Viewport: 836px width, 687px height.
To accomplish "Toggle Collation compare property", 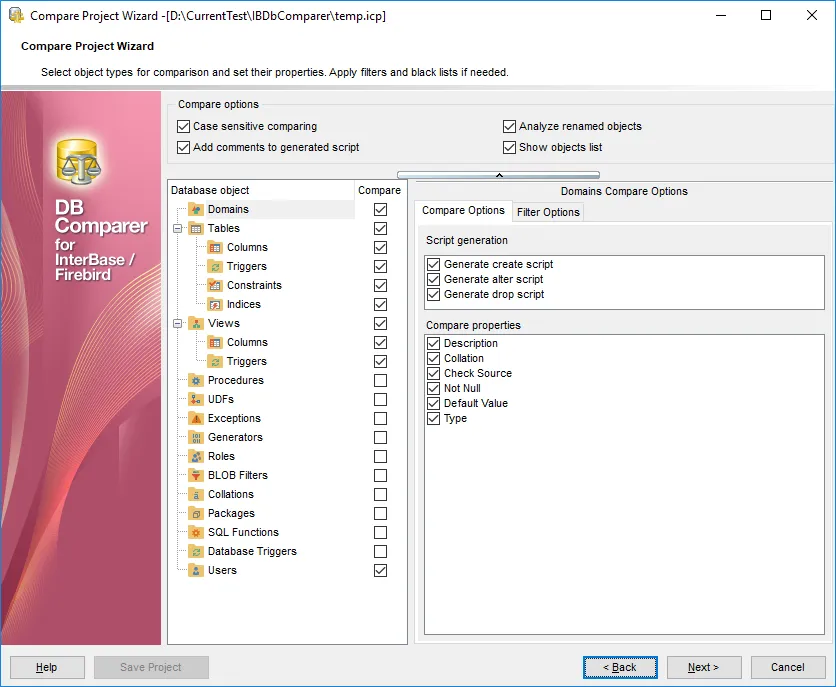I will (x=433, y=358).
